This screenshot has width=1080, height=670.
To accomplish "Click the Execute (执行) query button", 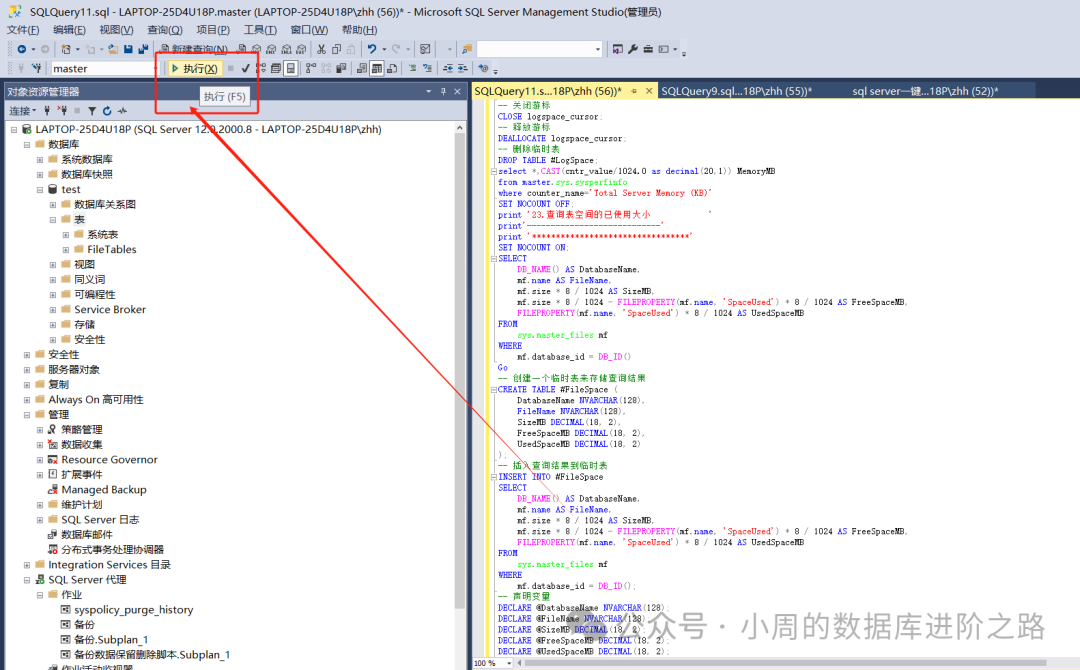I will 195,68.
